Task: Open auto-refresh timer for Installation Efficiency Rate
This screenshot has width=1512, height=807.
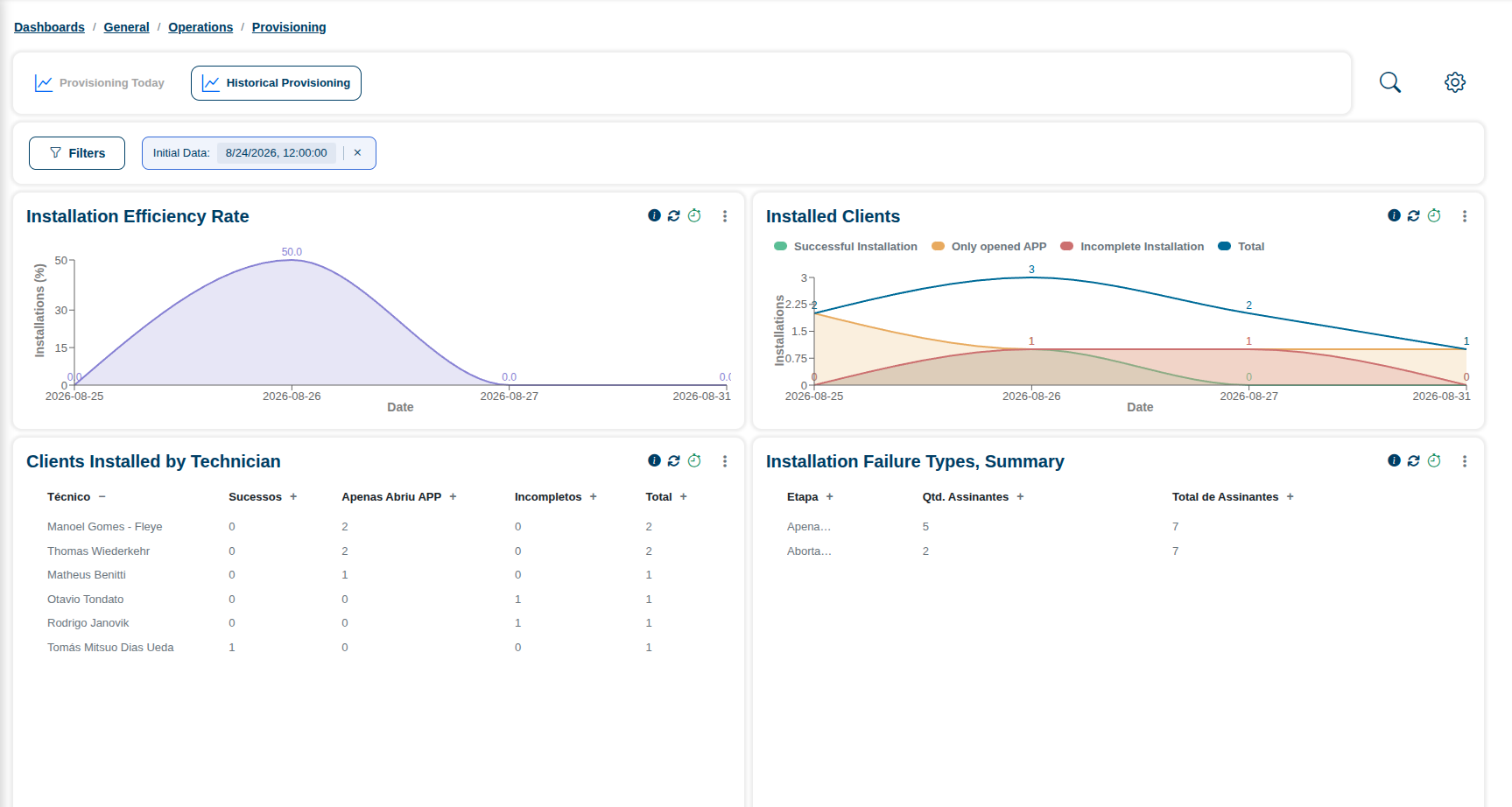Action: [694, 215]
